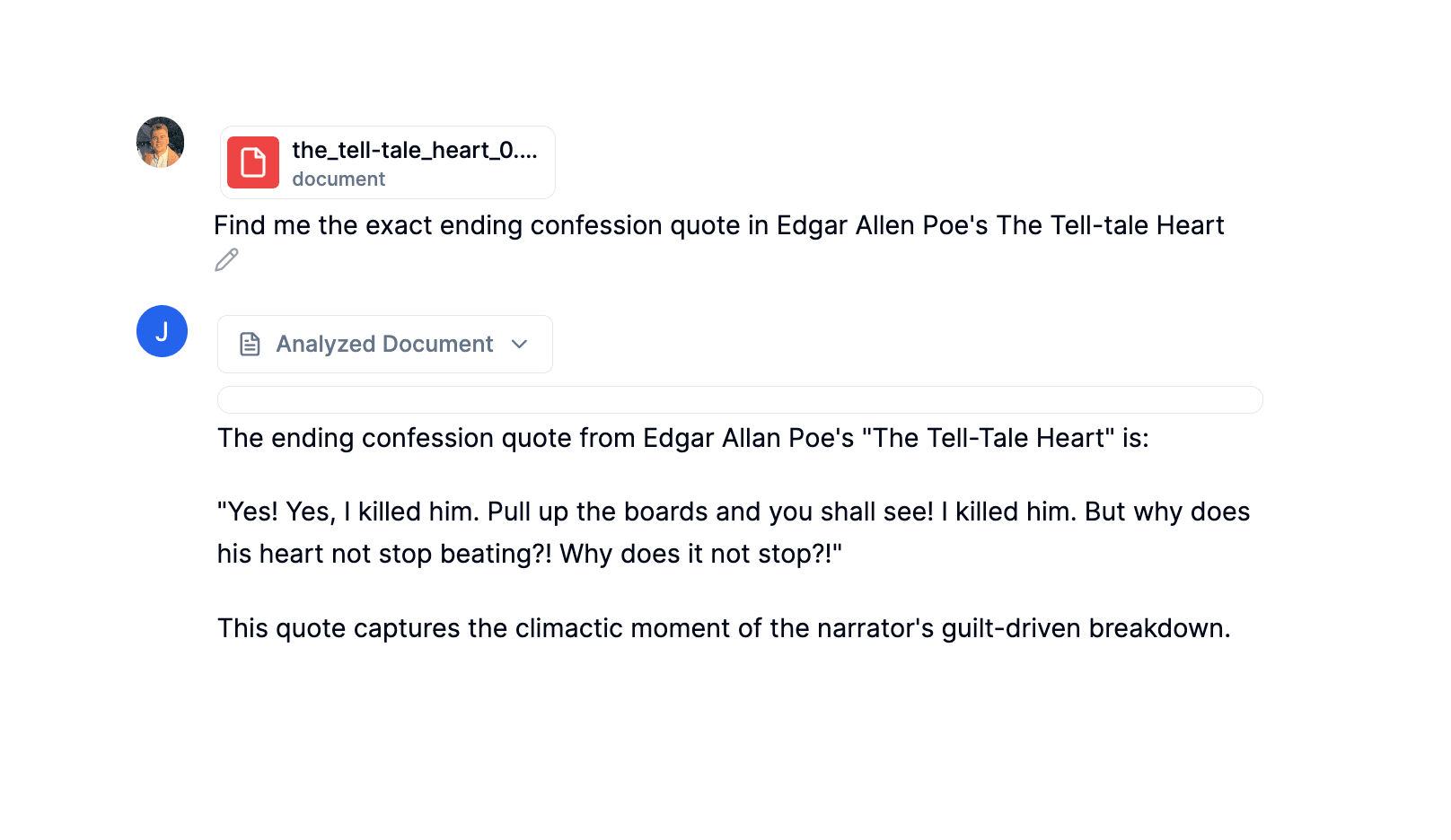Image resolution: width=1451 pixels, height=840 pixels.
Task: Toggle the Analyzed Document label
Action: click(x=384, y=345)
